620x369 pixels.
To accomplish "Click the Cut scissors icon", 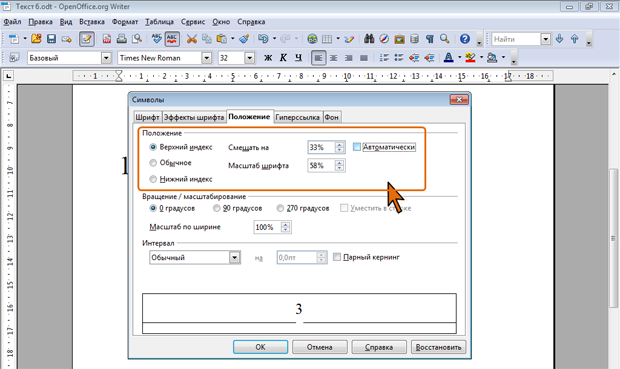I will [192, 39].
